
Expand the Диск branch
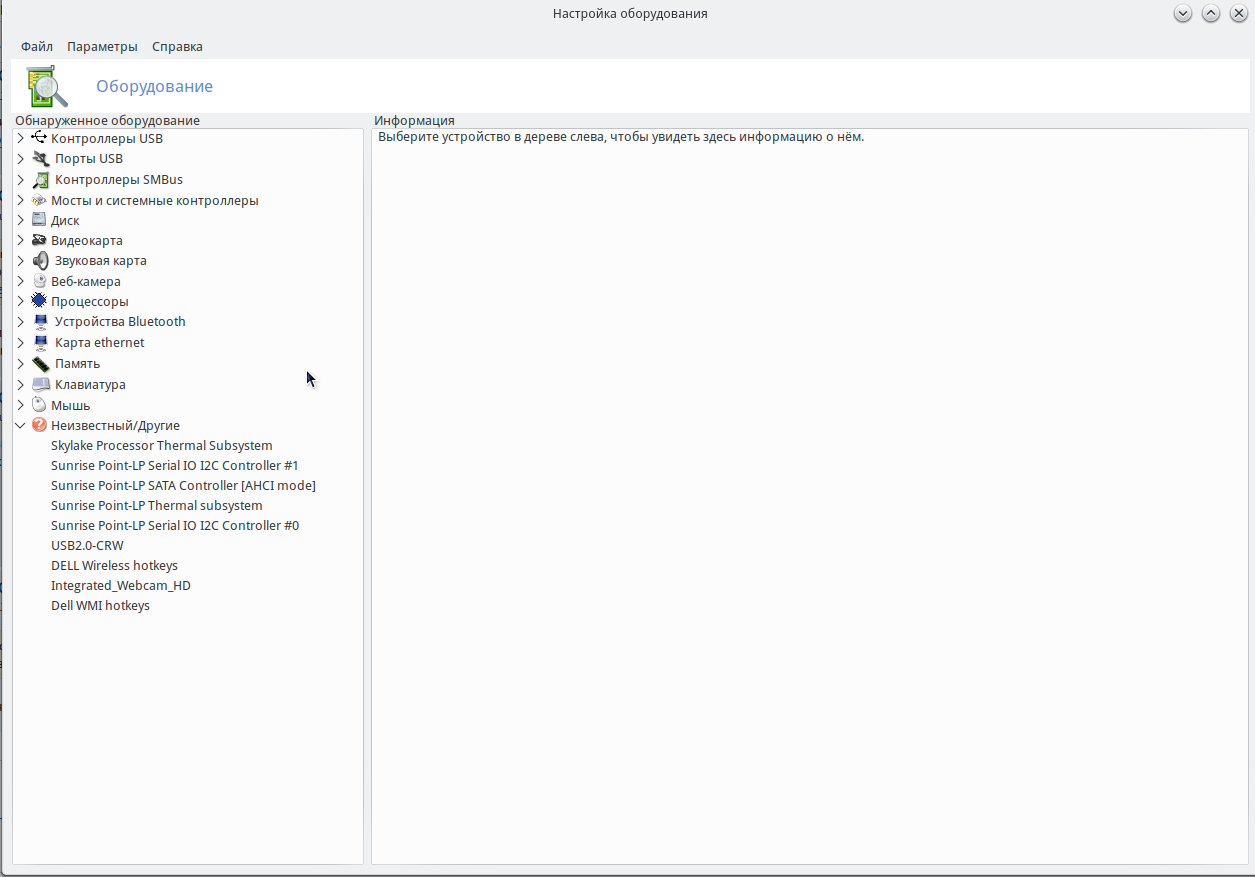[x=21, y=220]
